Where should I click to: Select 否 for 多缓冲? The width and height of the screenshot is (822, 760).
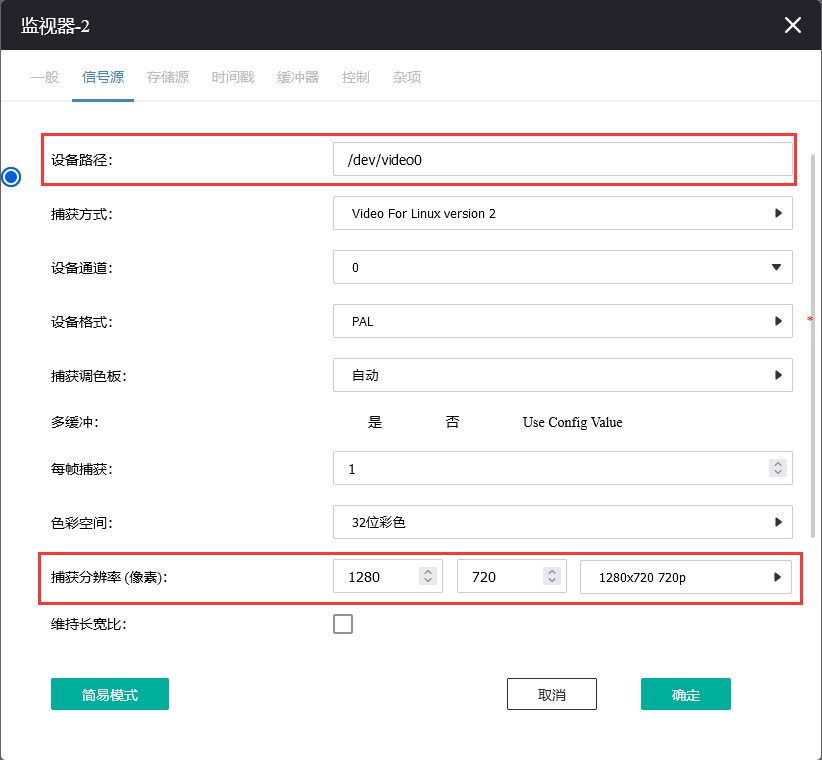tap(453, 422)
